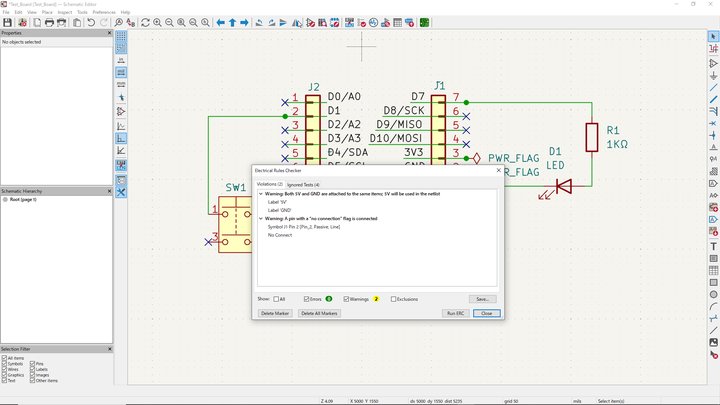Open the File menu
This screenshot has width=720, height=405.
(x=6, y=12)
